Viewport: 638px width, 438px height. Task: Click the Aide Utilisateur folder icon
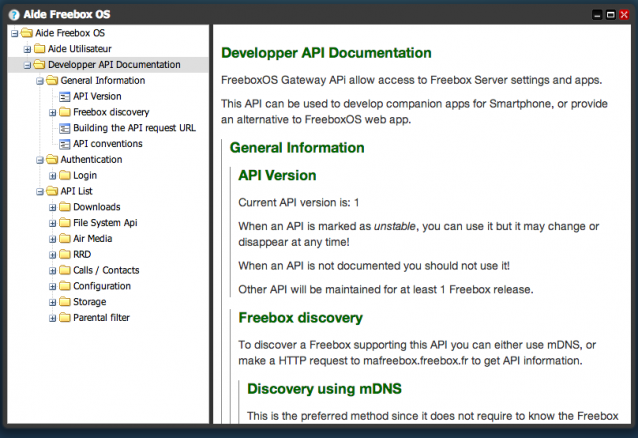click(x=39, y=48)
